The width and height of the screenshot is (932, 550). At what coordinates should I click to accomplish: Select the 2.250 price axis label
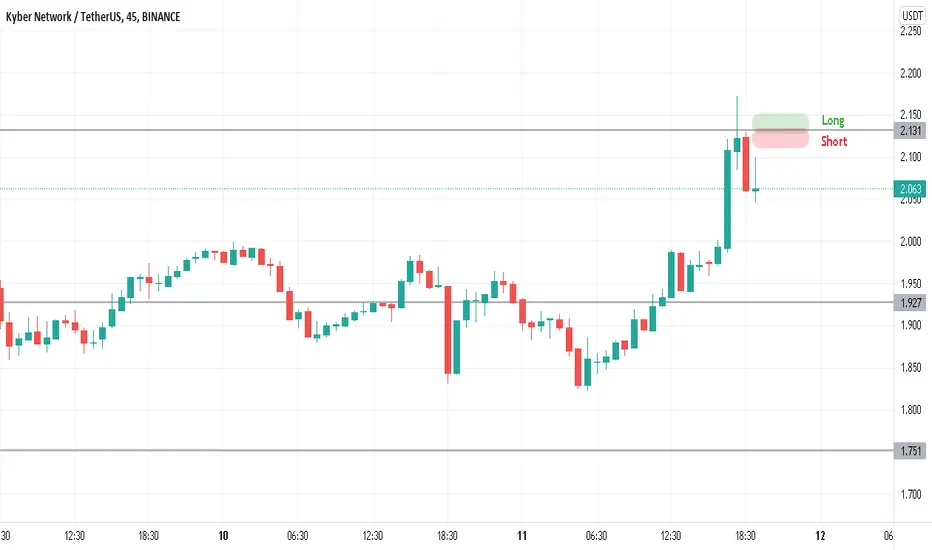tap(911, 31)
